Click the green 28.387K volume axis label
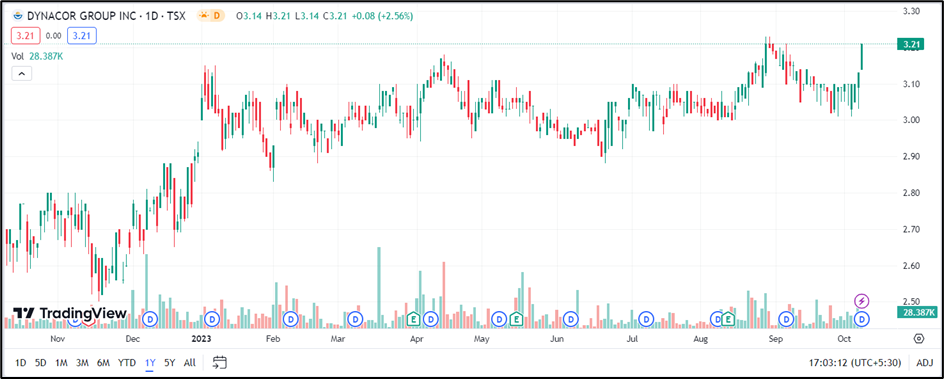The height and width of the screenshot is (379, 944). tap(917, 312)
